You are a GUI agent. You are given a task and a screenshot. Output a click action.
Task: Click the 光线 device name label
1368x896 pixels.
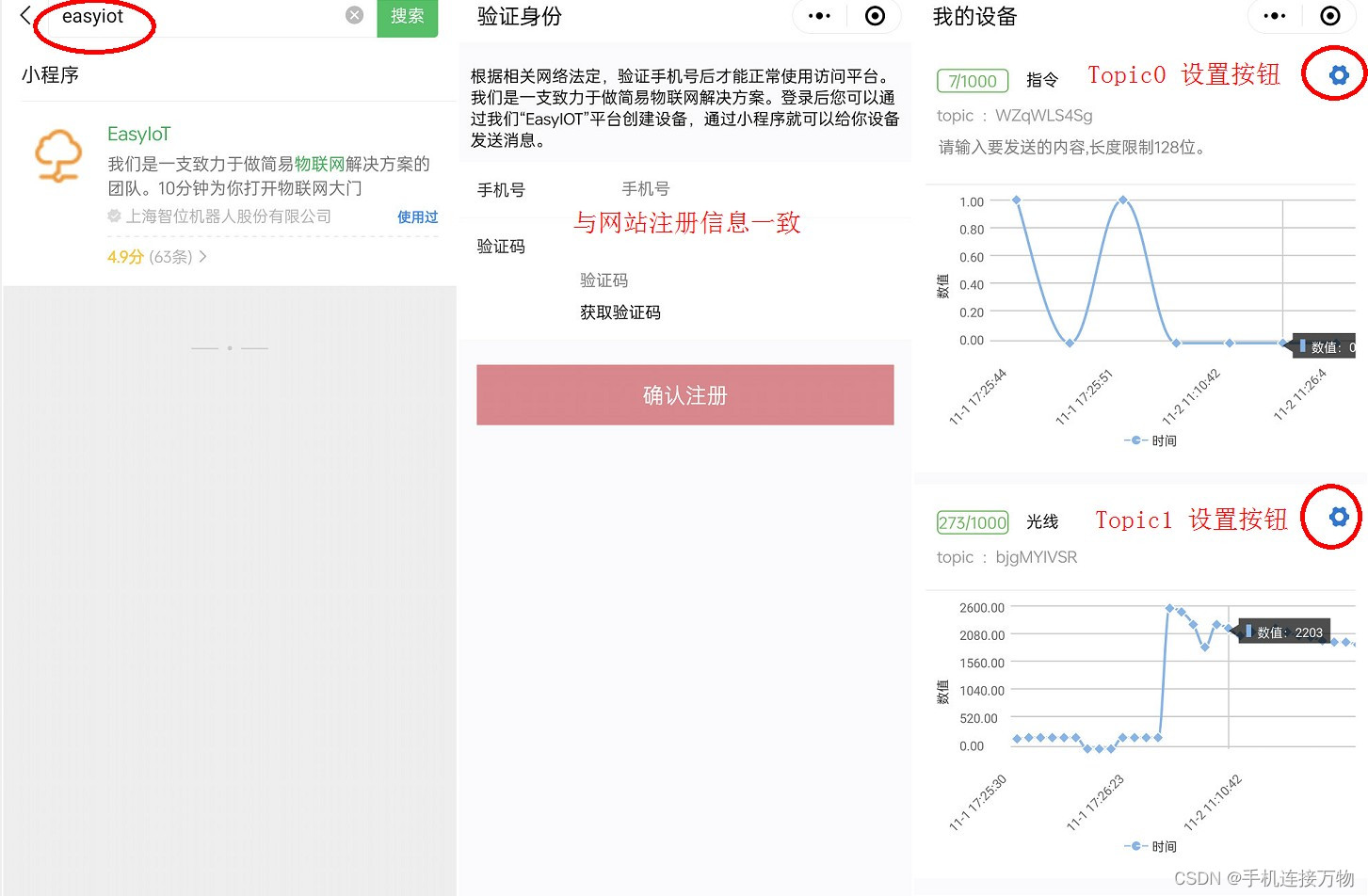1042,521
